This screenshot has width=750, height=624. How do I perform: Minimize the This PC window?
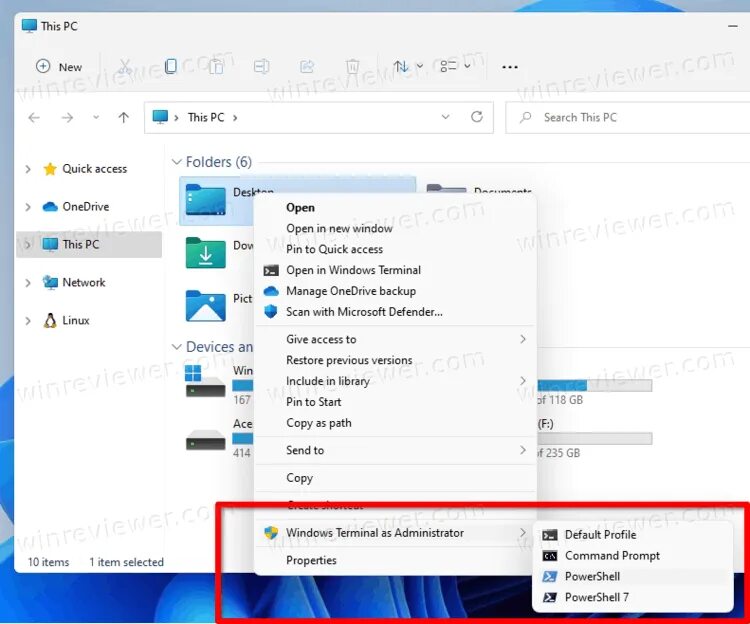733,26
